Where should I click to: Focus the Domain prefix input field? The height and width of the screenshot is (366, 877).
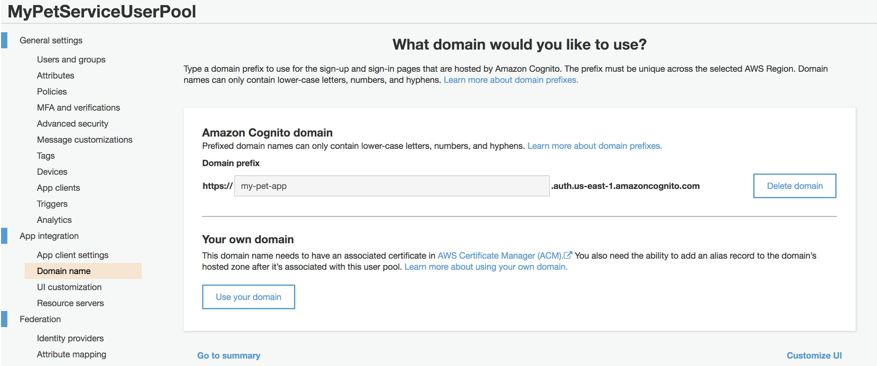click(392, 186)
